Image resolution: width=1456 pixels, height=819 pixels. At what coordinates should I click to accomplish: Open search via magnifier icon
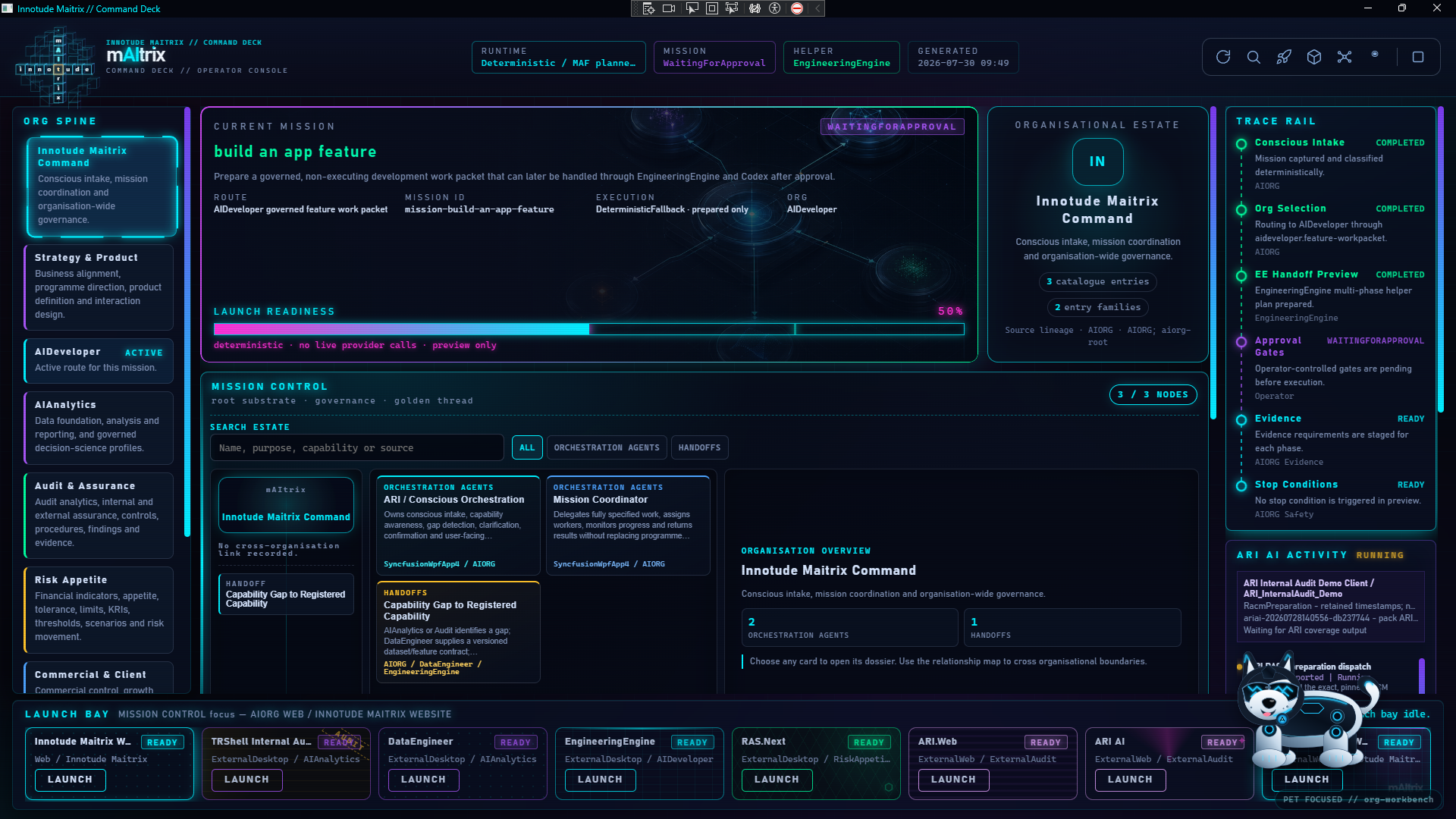pyautogui.click(x=1254, y=57)
